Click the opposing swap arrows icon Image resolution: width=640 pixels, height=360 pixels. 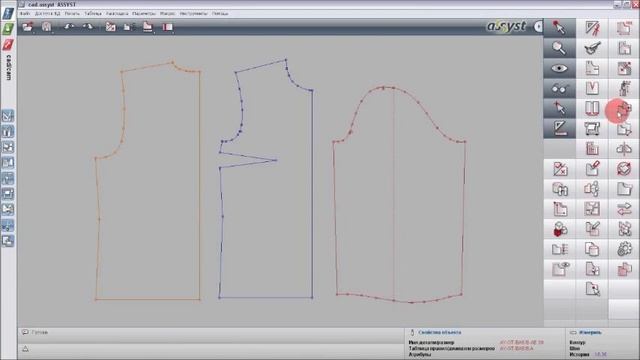624,209
